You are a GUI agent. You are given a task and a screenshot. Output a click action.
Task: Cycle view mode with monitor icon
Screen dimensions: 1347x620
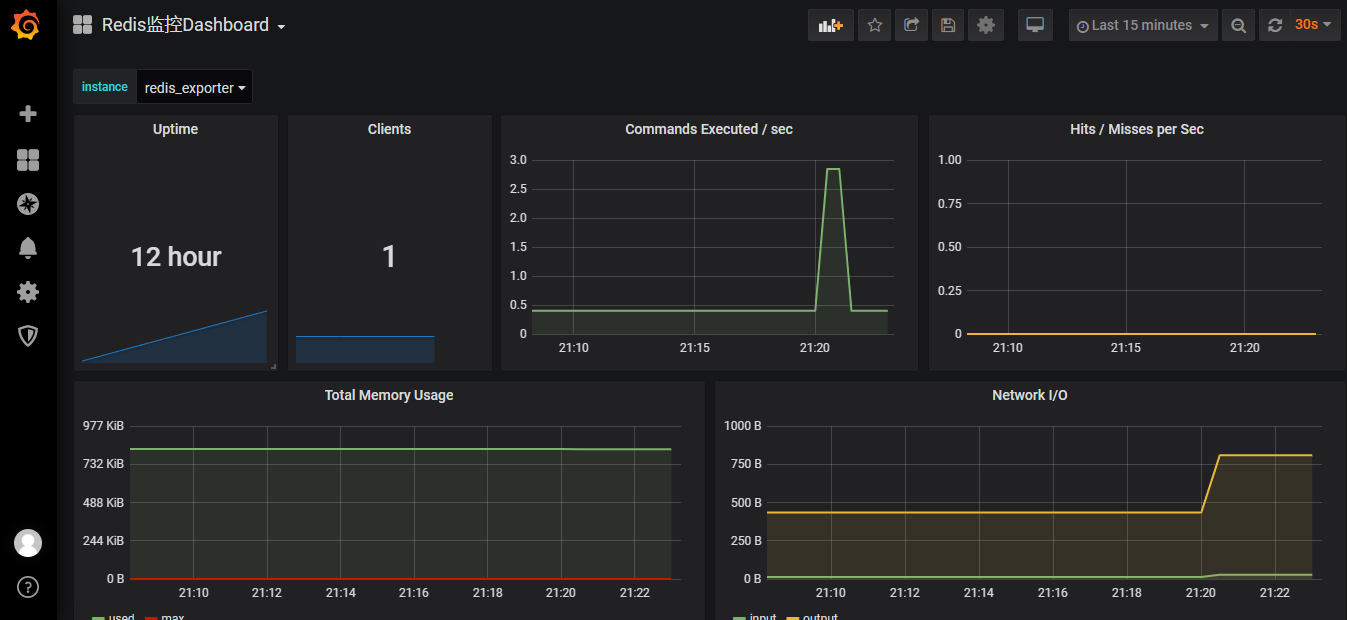click(1035, 25)
